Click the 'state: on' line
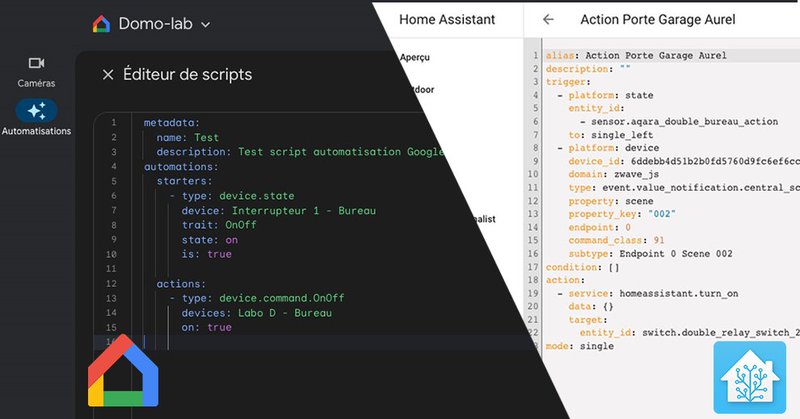Image resolution: width=800 pixels, height=419 pixels. [x=210, y=239]
